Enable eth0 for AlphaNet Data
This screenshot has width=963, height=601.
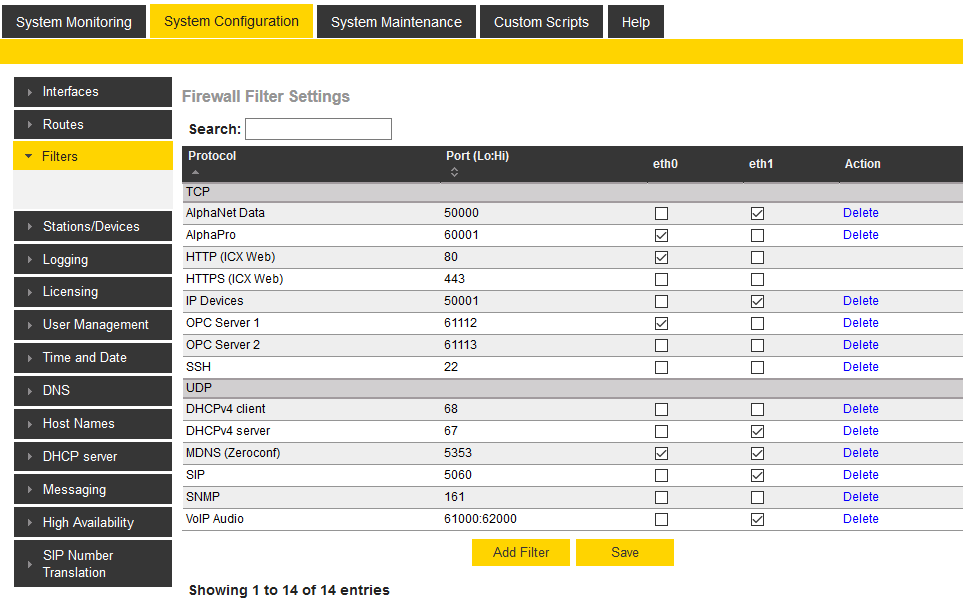click(x=661, y=213)
